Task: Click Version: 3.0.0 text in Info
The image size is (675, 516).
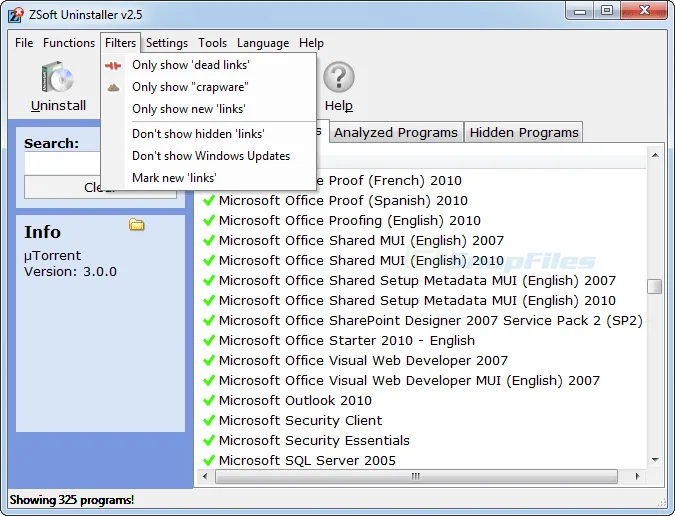Action: click(70, 272)
